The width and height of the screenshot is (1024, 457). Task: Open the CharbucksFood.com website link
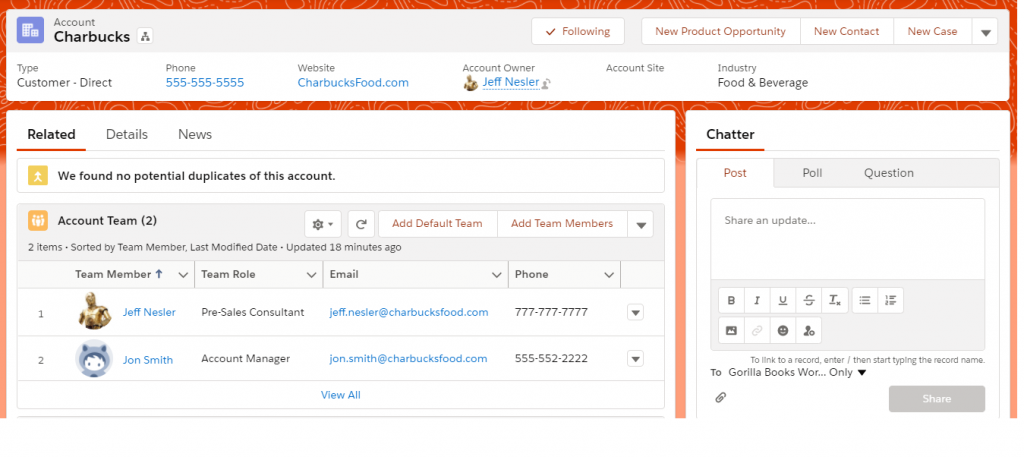click(x=353, y=83)
